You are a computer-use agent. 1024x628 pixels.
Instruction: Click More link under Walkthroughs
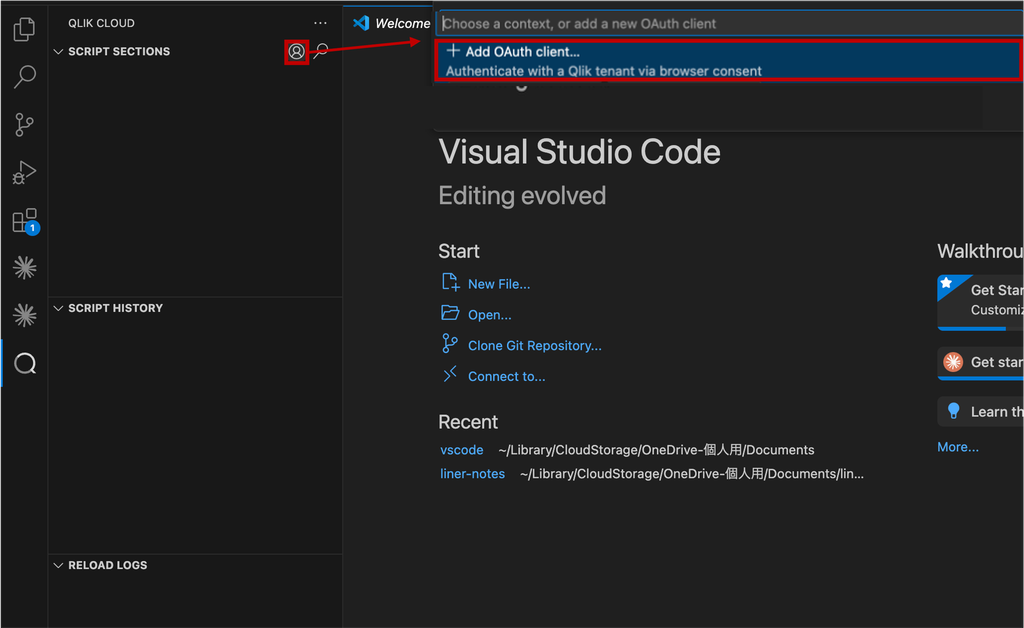click(957, 447)
